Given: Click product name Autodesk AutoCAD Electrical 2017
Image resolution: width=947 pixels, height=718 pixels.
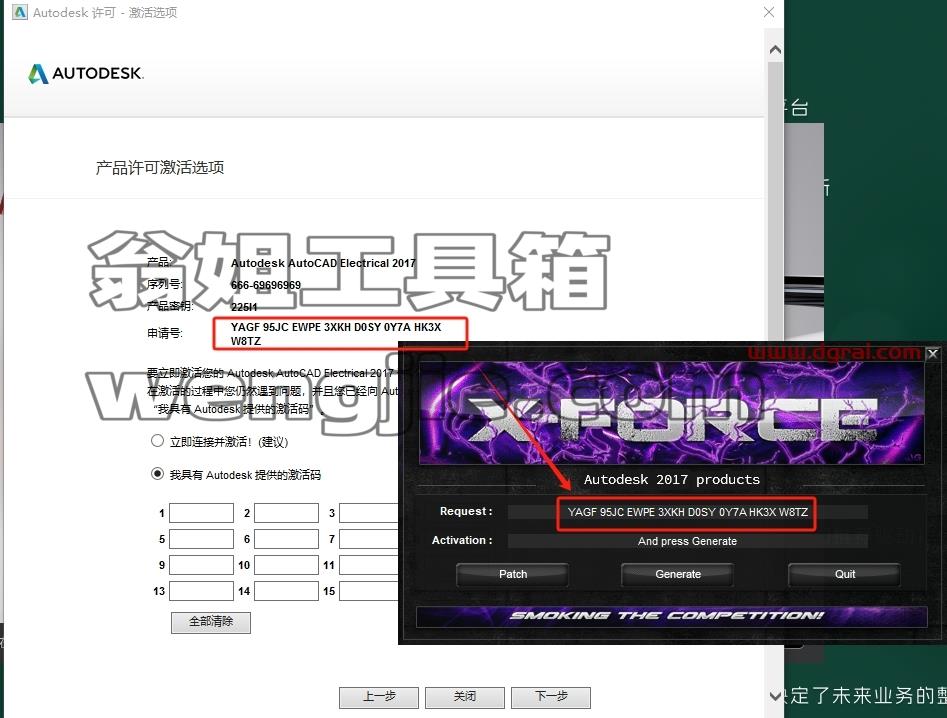Looking at the screenshot, I should tap(323, 263).
